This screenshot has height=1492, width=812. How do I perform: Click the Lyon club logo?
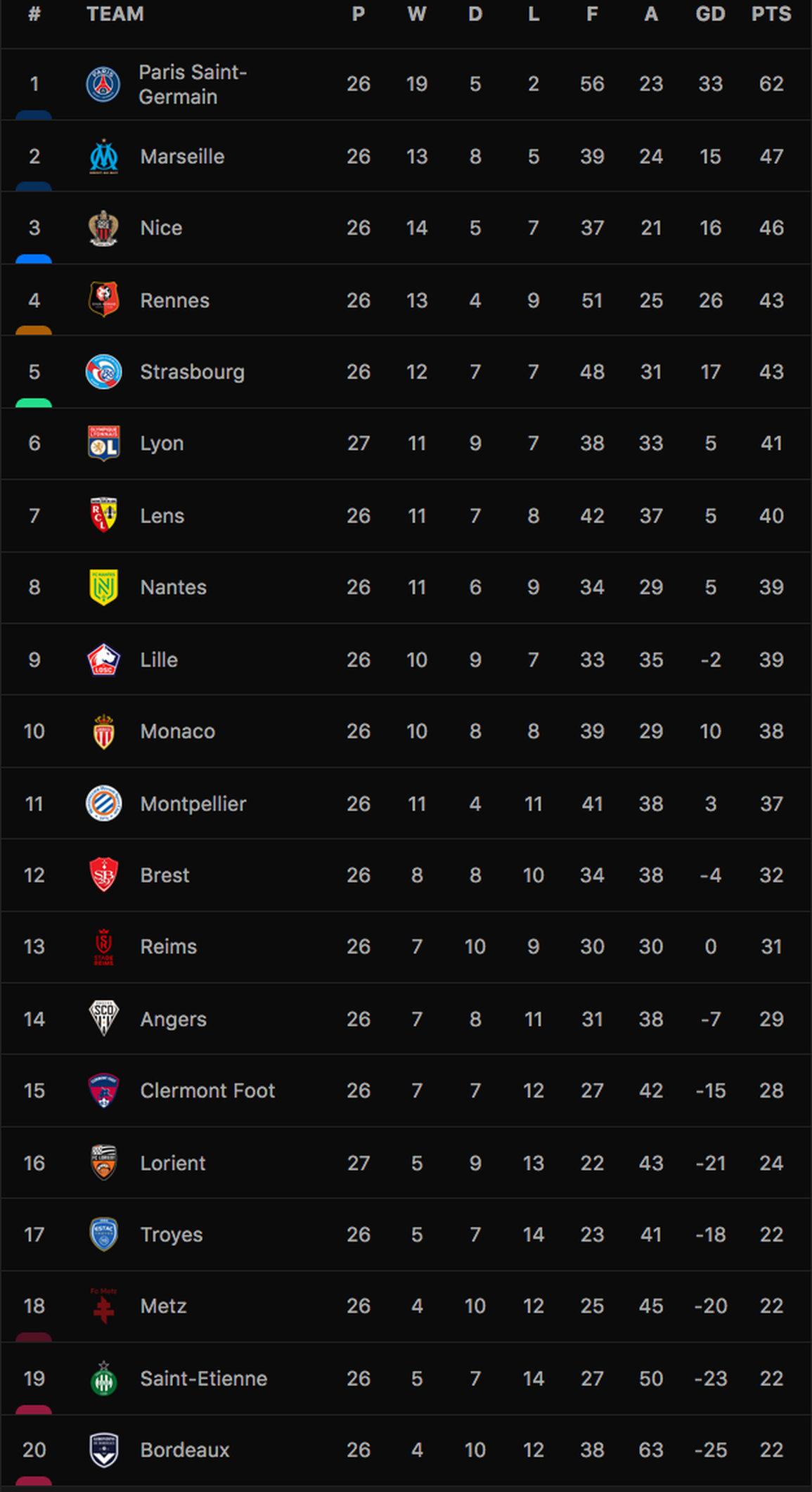point(103,444)
